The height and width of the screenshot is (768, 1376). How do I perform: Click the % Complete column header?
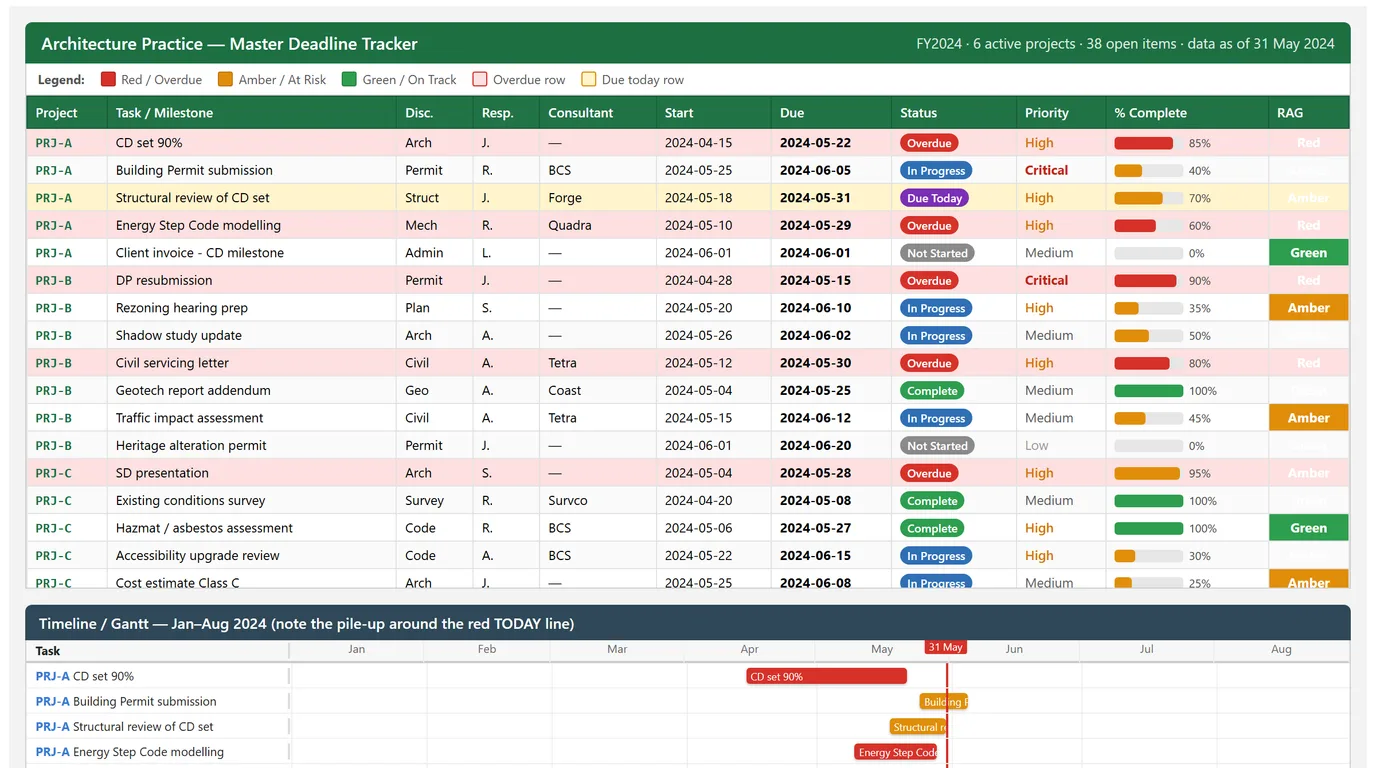point(1187,113)
